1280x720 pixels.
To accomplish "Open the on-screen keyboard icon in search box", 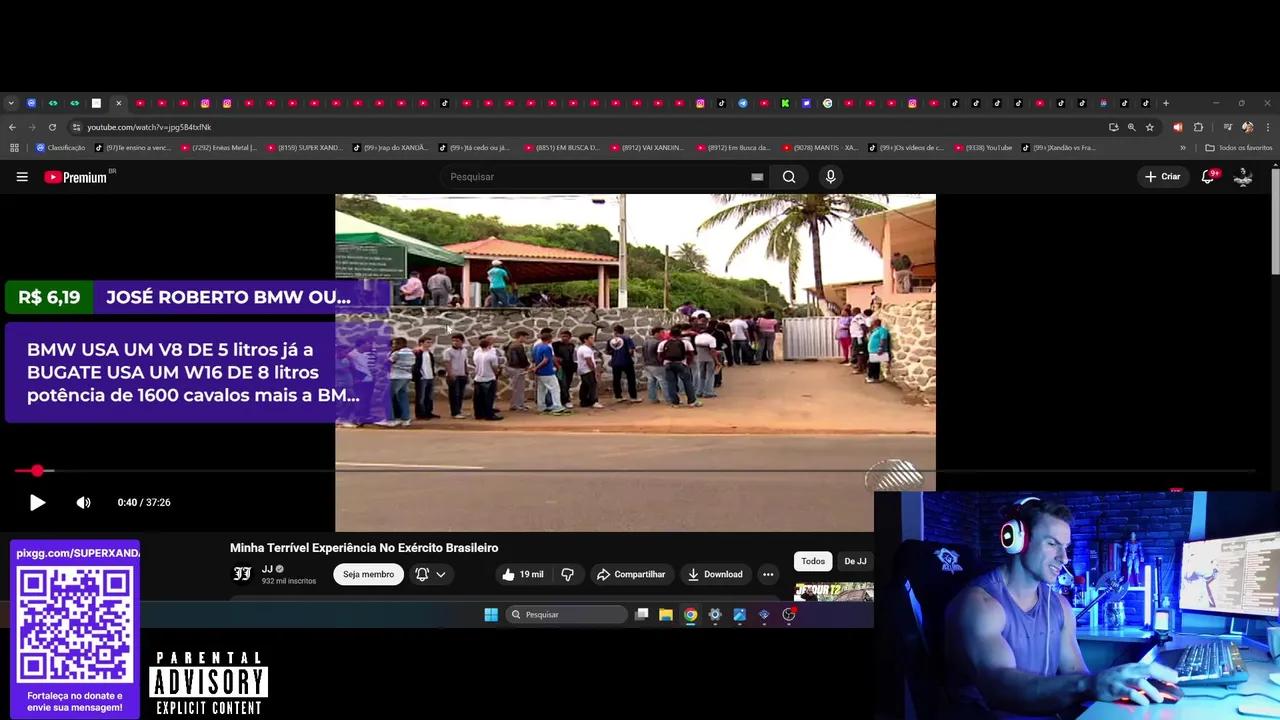I will point(757,177).
